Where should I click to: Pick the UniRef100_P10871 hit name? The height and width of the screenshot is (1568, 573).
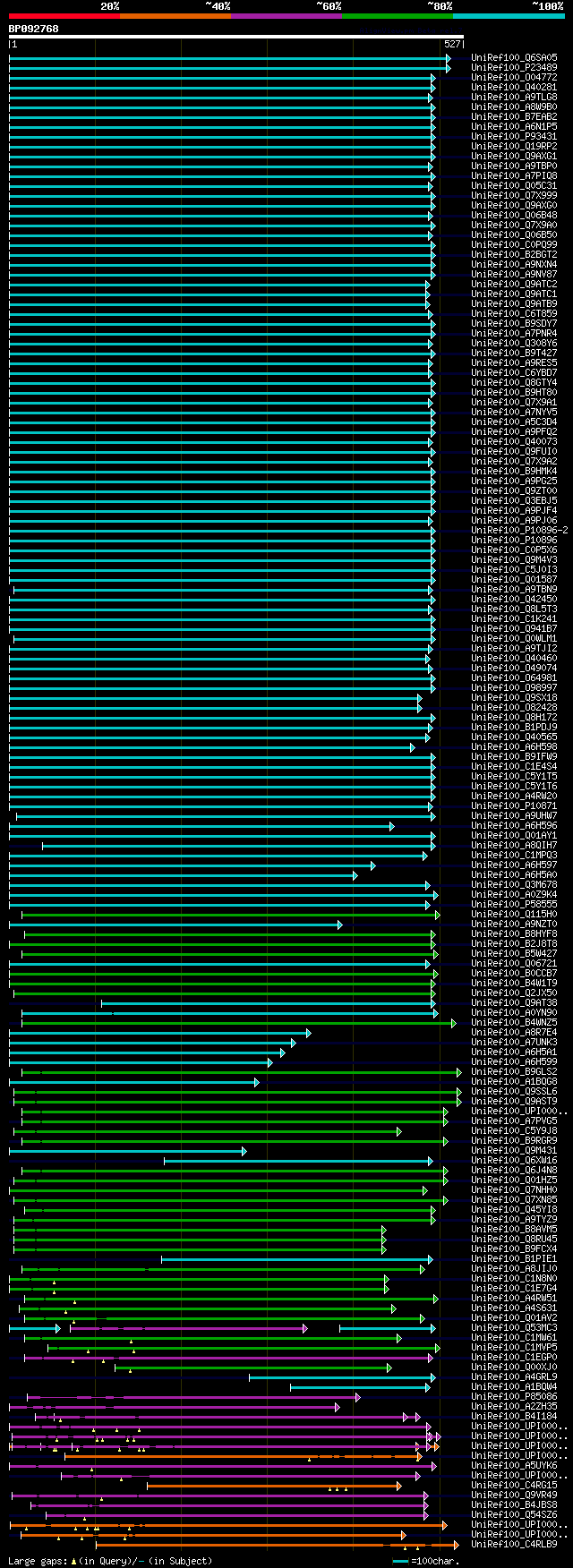[514, 806]
